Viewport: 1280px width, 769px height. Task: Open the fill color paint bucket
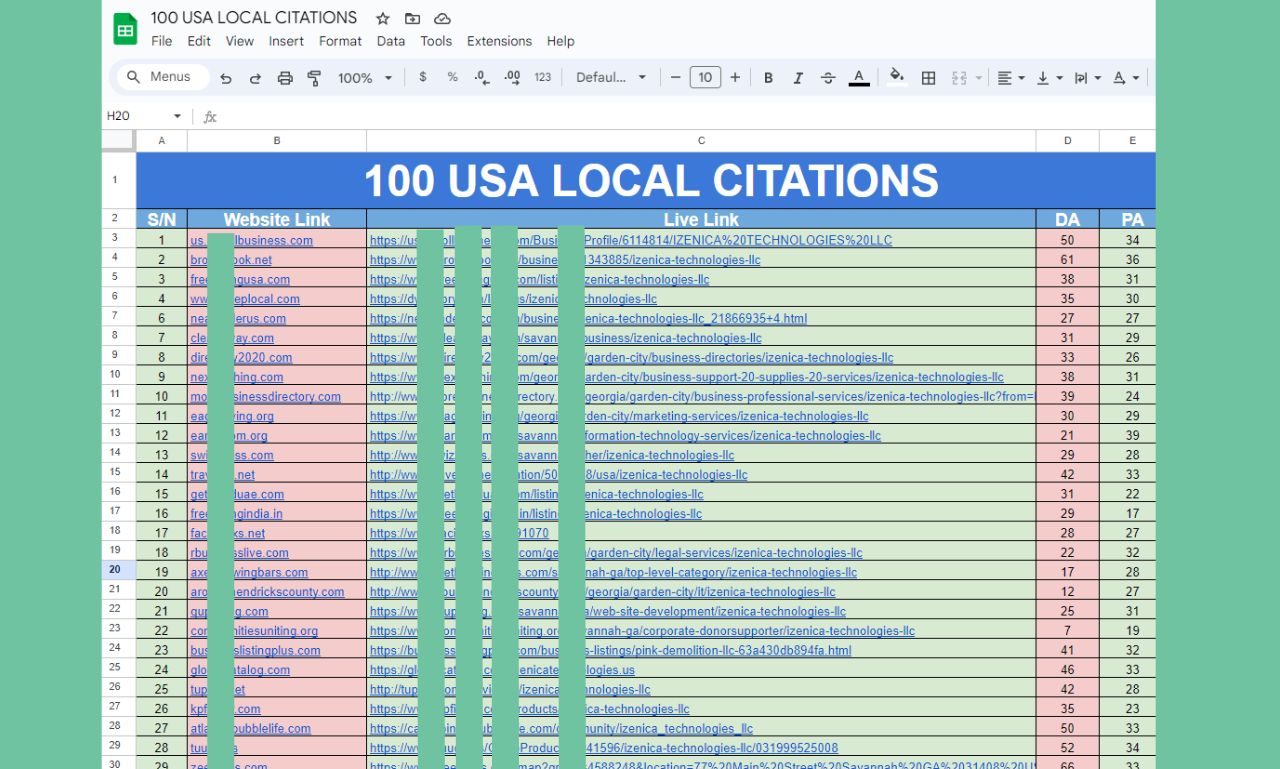(897, 76)
